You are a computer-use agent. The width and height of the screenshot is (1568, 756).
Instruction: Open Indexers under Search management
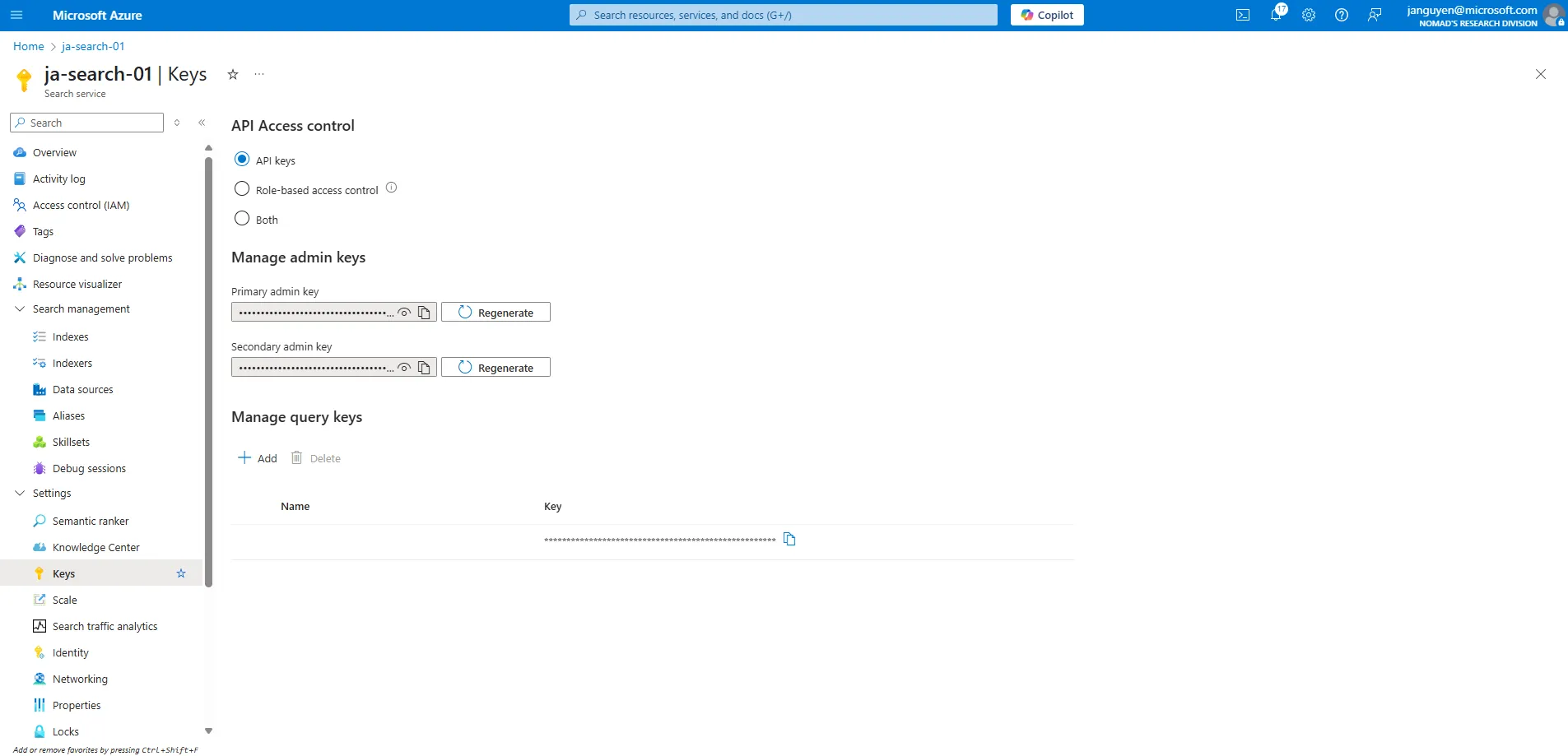[72, 363]
